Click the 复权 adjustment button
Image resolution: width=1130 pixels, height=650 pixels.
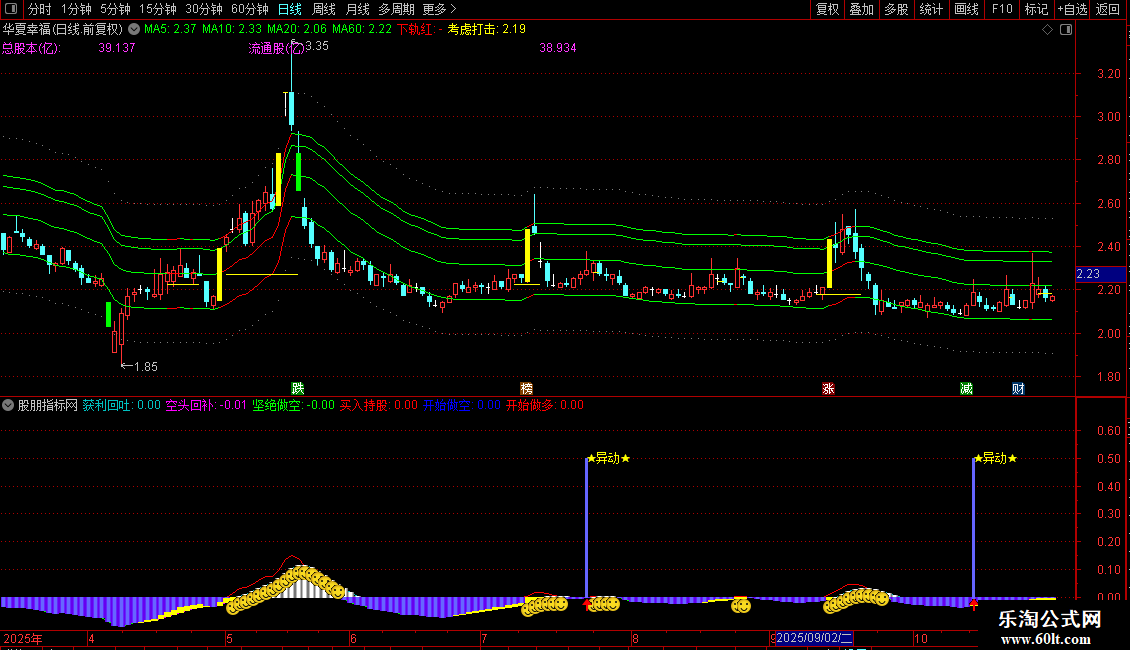(827, 9)
